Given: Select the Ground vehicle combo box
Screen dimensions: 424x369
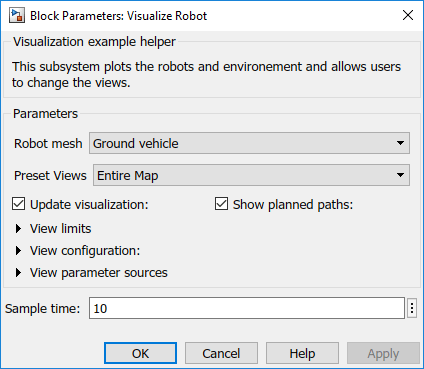Looking at the screenshot, I should [249, 143].
